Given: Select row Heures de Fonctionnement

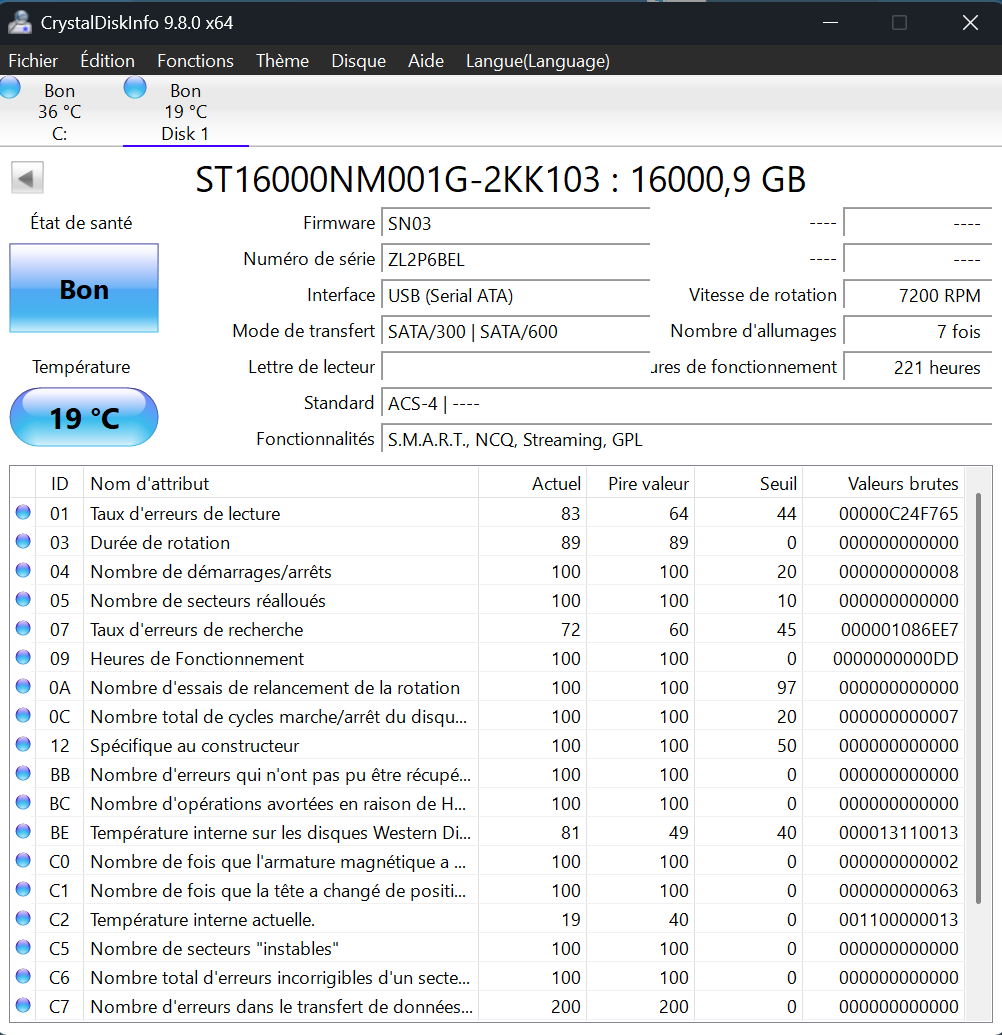Looking at the screenshot, I should (x=487, y=658).
